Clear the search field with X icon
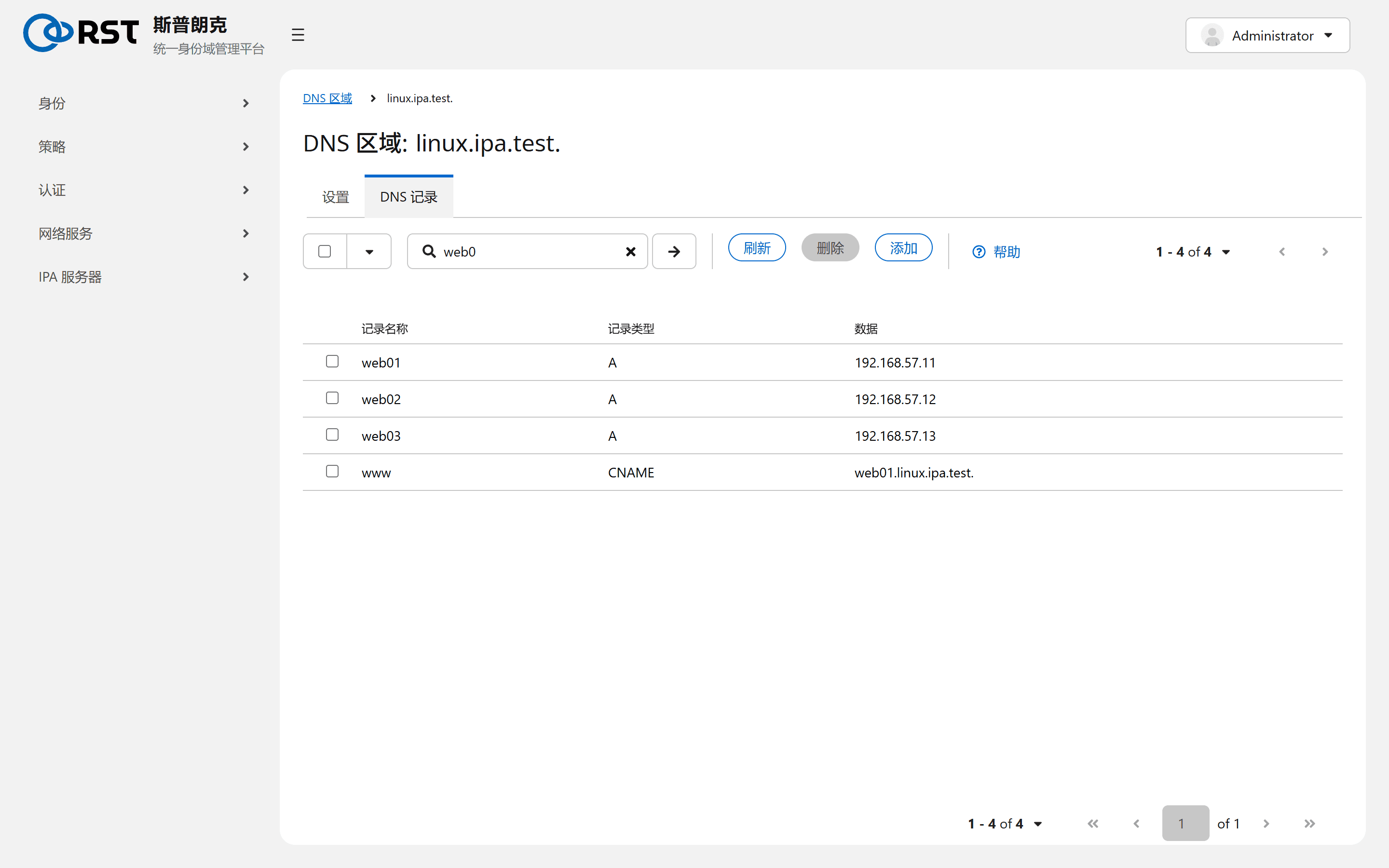 630,251
